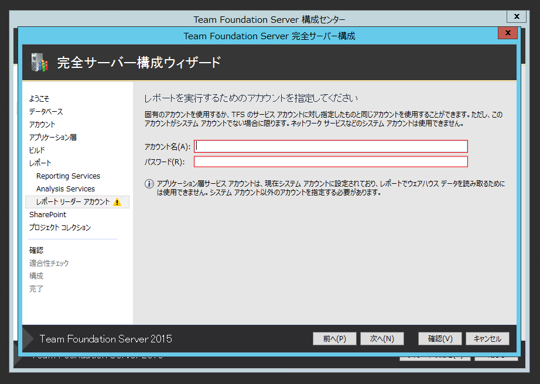Open the SharePoint step
540x384 pixels.
tap(48, 215)
